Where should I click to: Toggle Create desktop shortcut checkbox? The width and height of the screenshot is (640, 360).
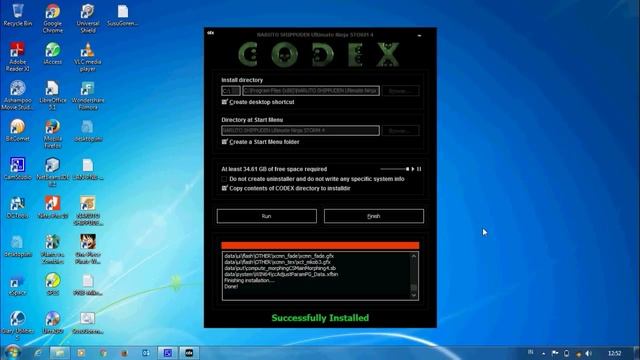tap(224, 102)
